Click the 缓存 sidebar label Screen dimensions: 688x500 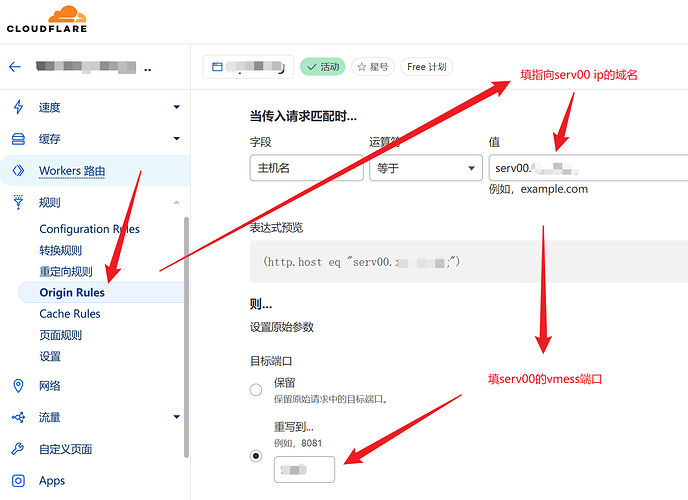click(50, 139)
